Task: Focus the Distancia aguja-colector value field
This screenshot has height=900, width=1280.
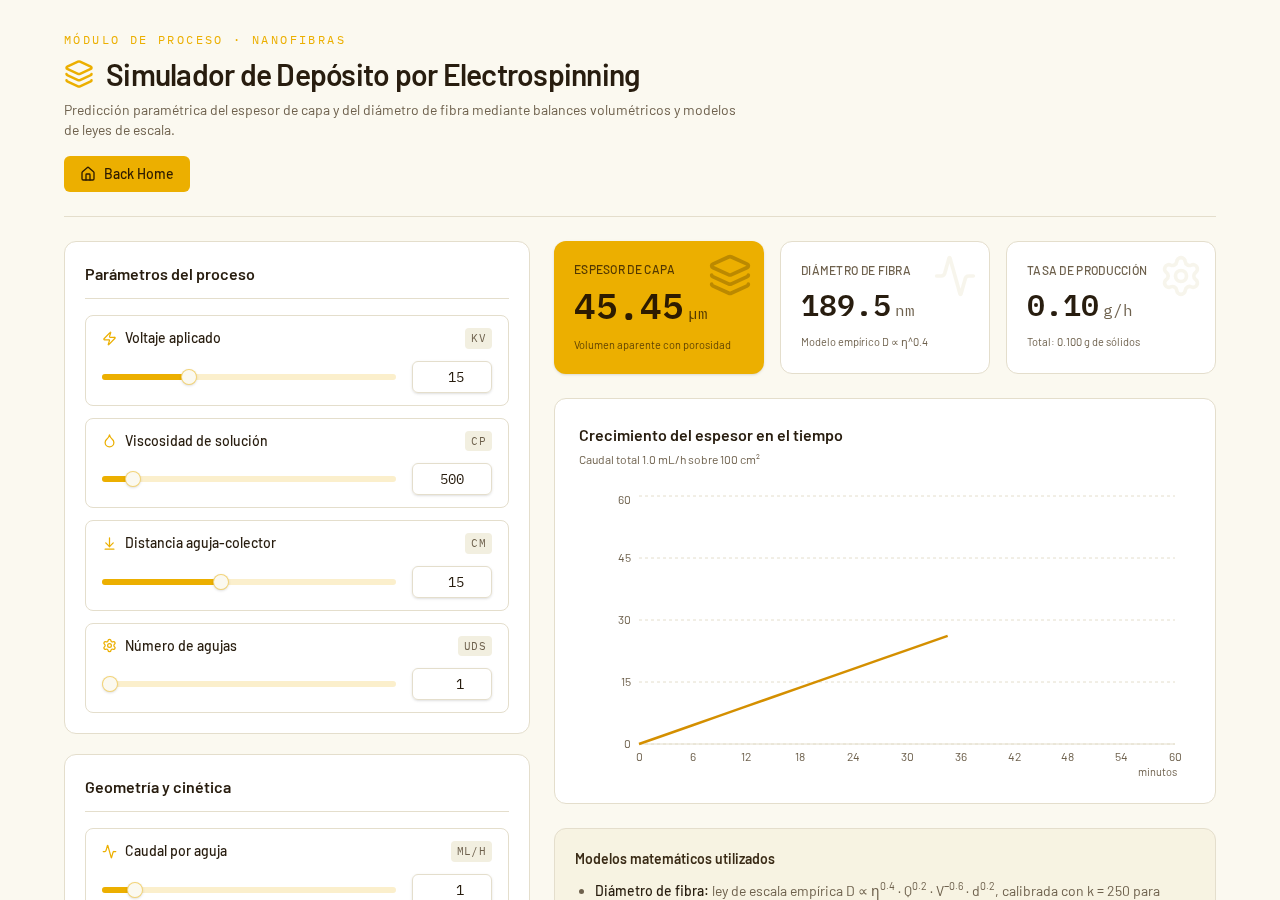Action: 452,582
